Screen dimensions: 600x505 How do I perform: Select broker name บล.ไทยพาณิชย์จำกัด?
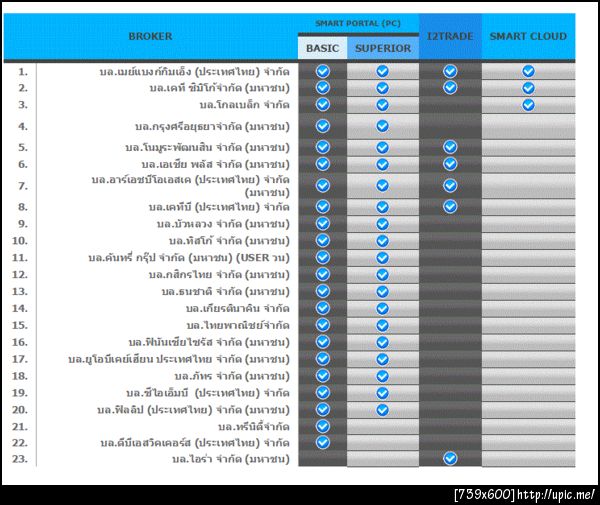[238, 325]
